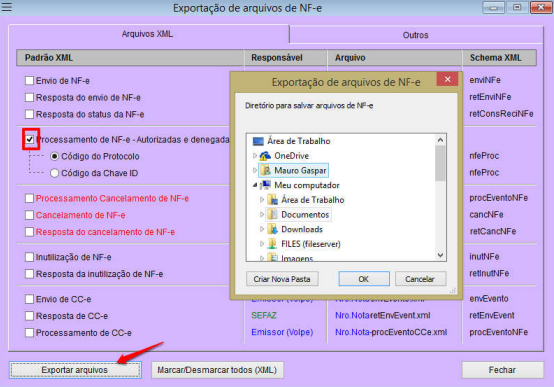Select the Downloads folder icon
This screenshot has width=554, height=387.
click(x=272, y=229)
